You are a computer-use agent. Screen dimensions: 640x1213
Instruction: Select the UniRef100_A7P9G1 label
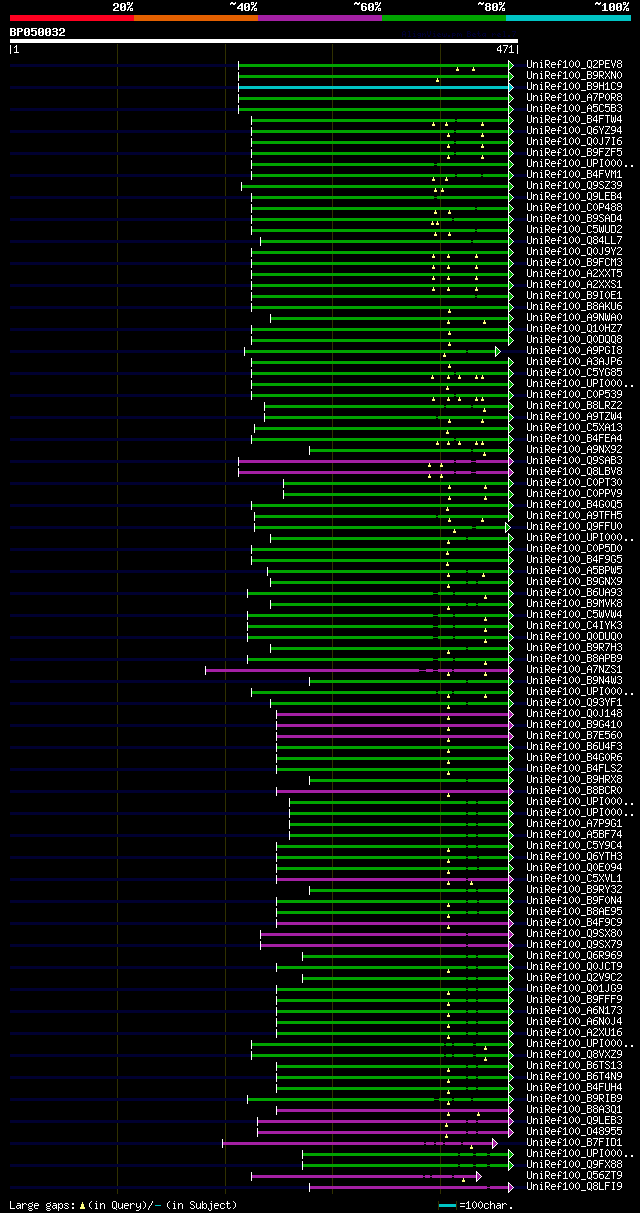pyautogui.click(x=574, y=824)
